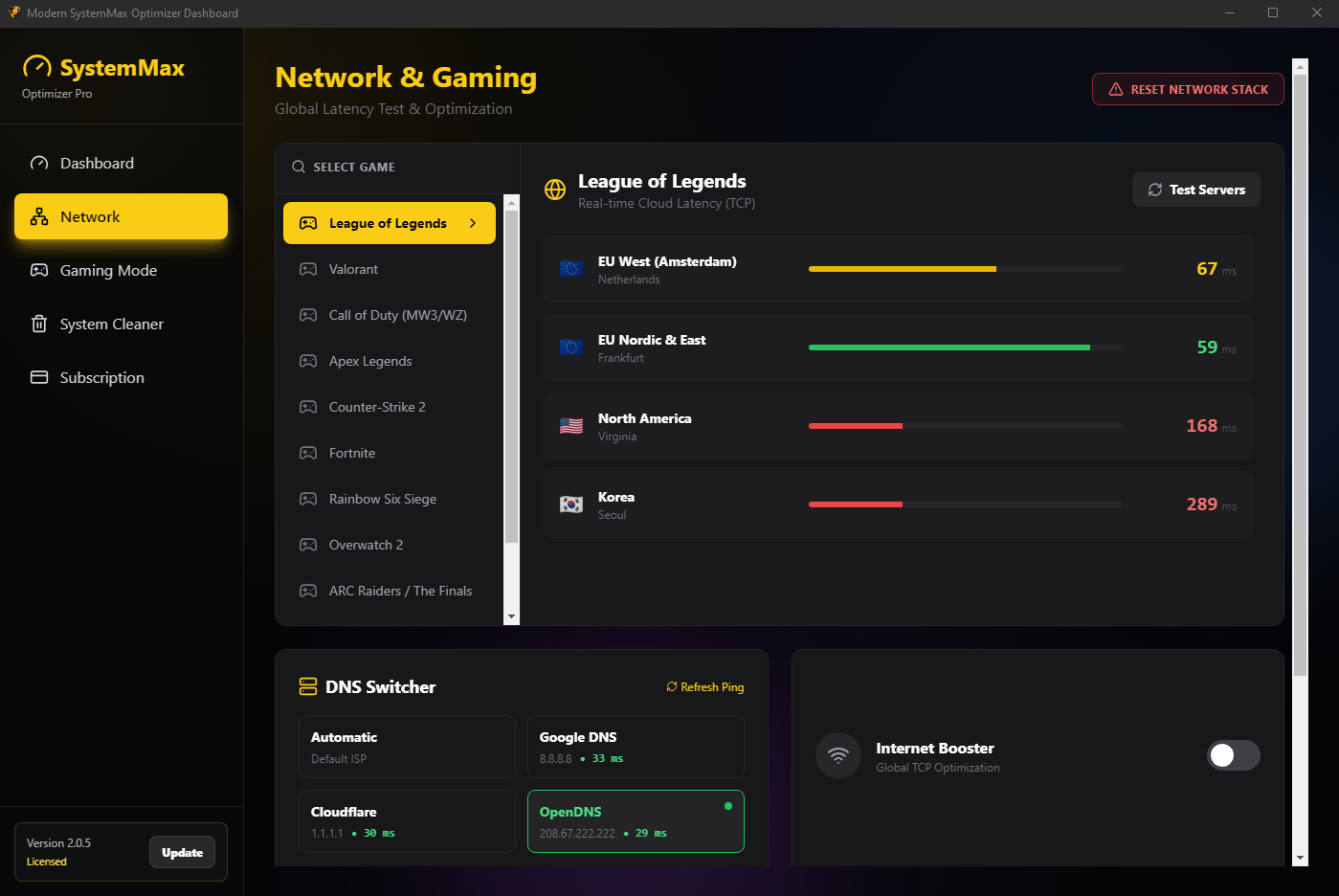Click the chevron on League of Legends item
Viewport: 1339px width, 896px height.
[473, 223]
